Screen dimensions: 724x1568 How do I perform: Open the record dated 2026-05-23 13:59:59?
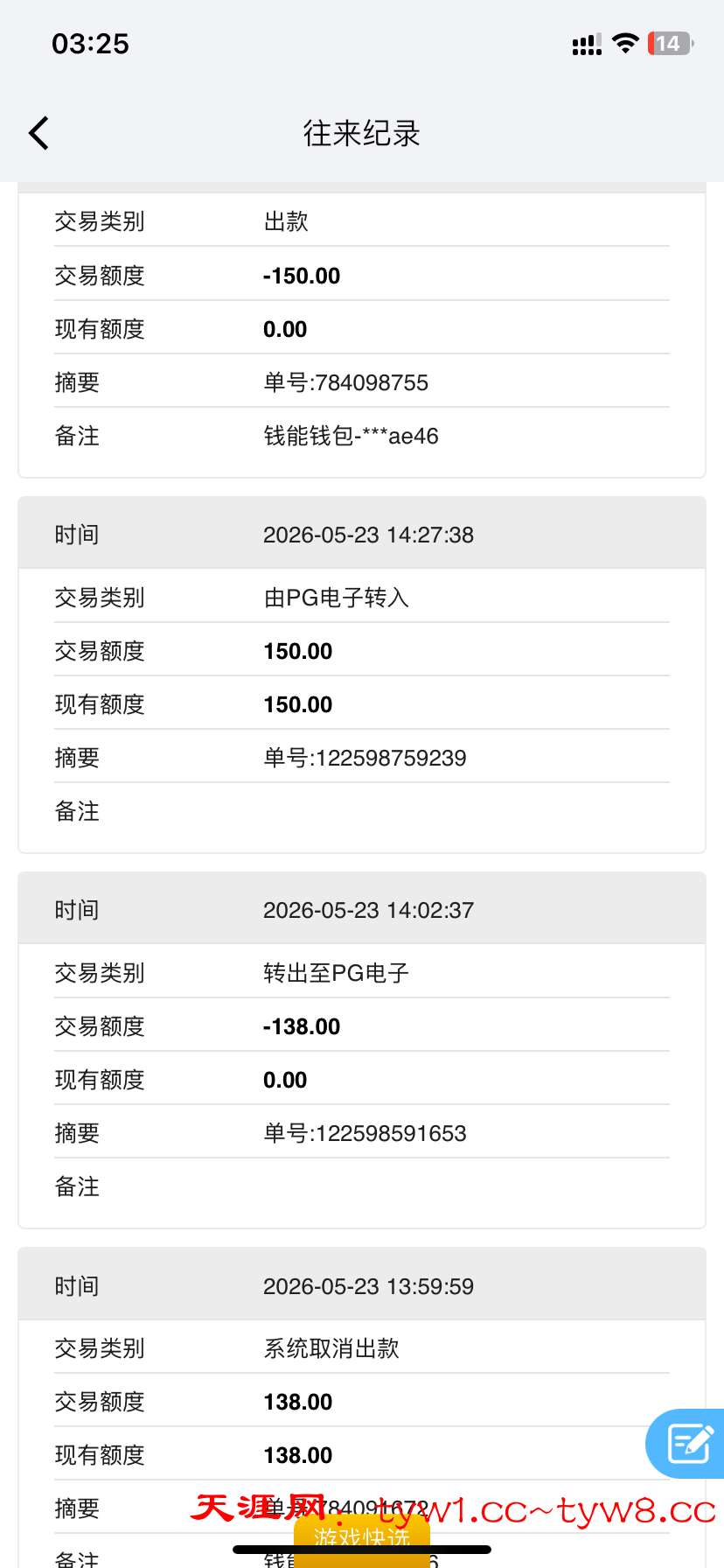point(362,1285)
